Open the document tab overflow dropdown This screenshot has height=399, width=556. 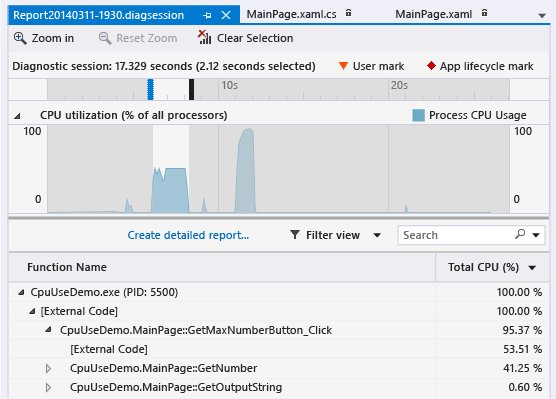(542, 16)
